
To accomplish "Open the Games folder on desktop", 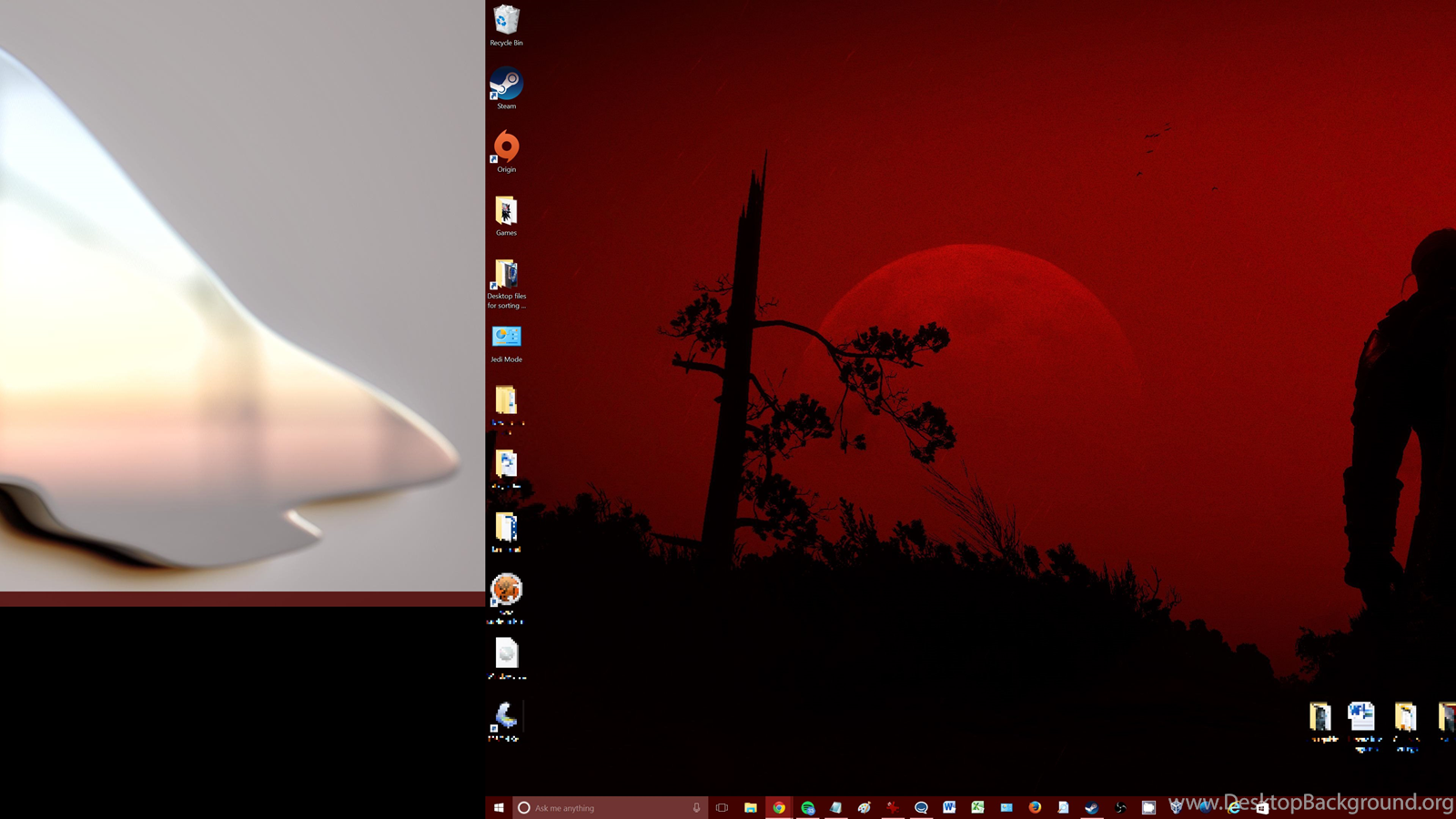I will [x=506, y=214].
